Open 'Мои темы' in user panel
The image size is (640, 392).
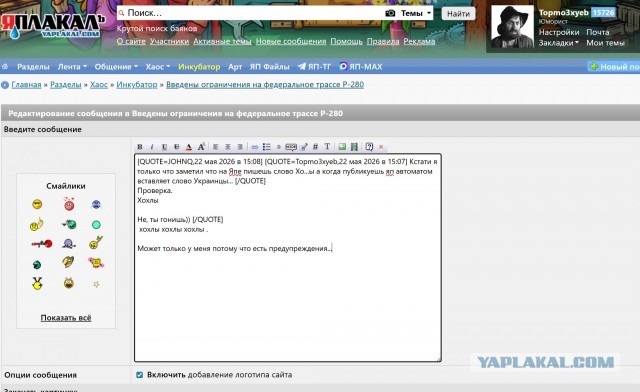[x=605, y=43]
